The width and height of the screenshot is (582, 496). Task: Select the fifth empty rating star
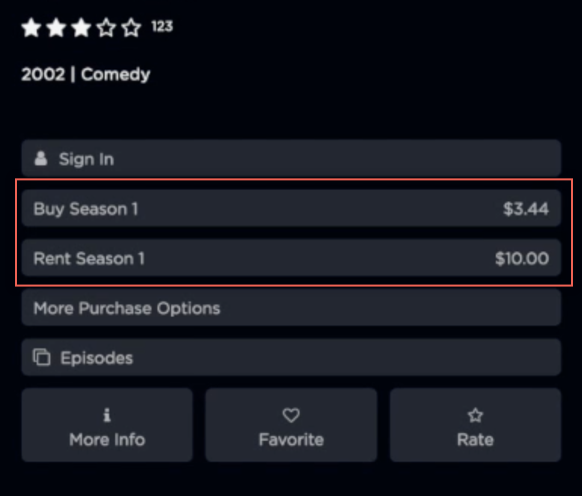(x=131, y=28)
